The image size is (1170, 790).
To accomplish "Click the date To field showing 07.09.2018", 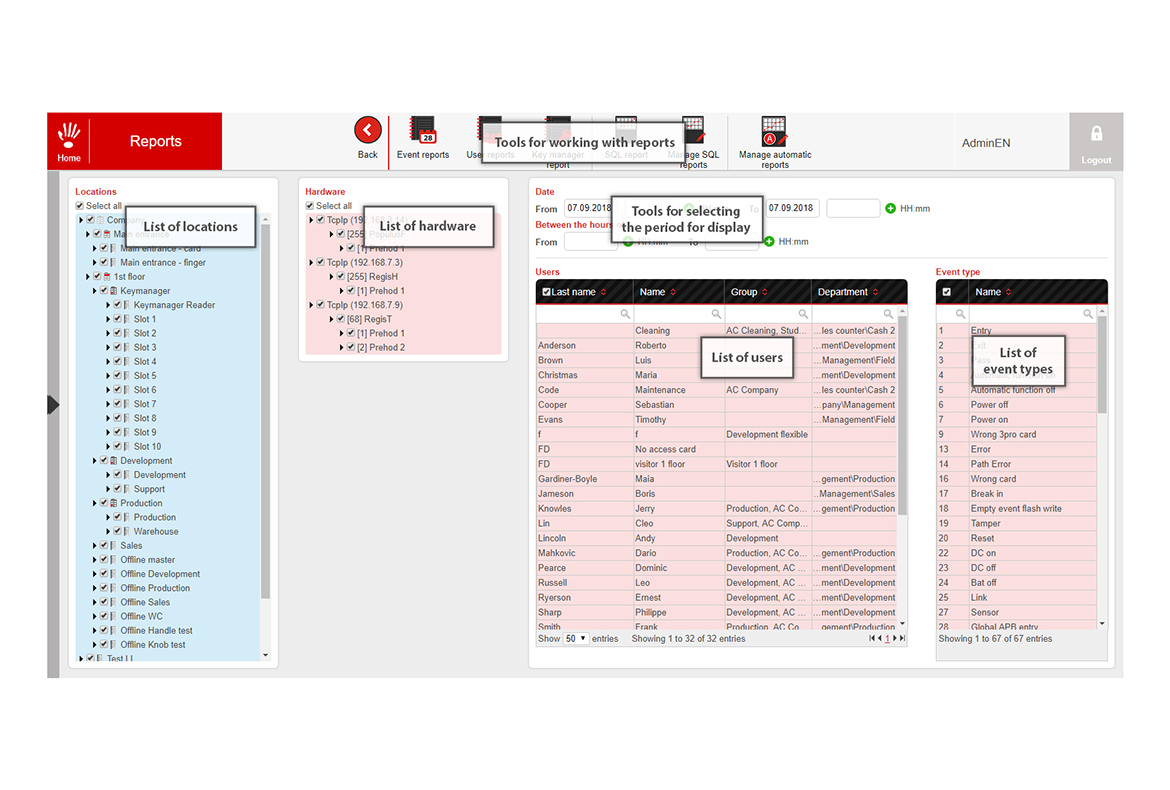I will [x=792, y=208].
